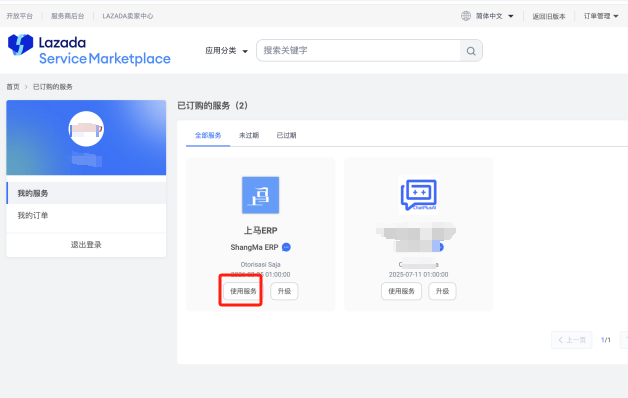Screen dimensions: 628x398
Task: Click the chat bubble beside ShangMa ERP
Action: tap(286, 247)
